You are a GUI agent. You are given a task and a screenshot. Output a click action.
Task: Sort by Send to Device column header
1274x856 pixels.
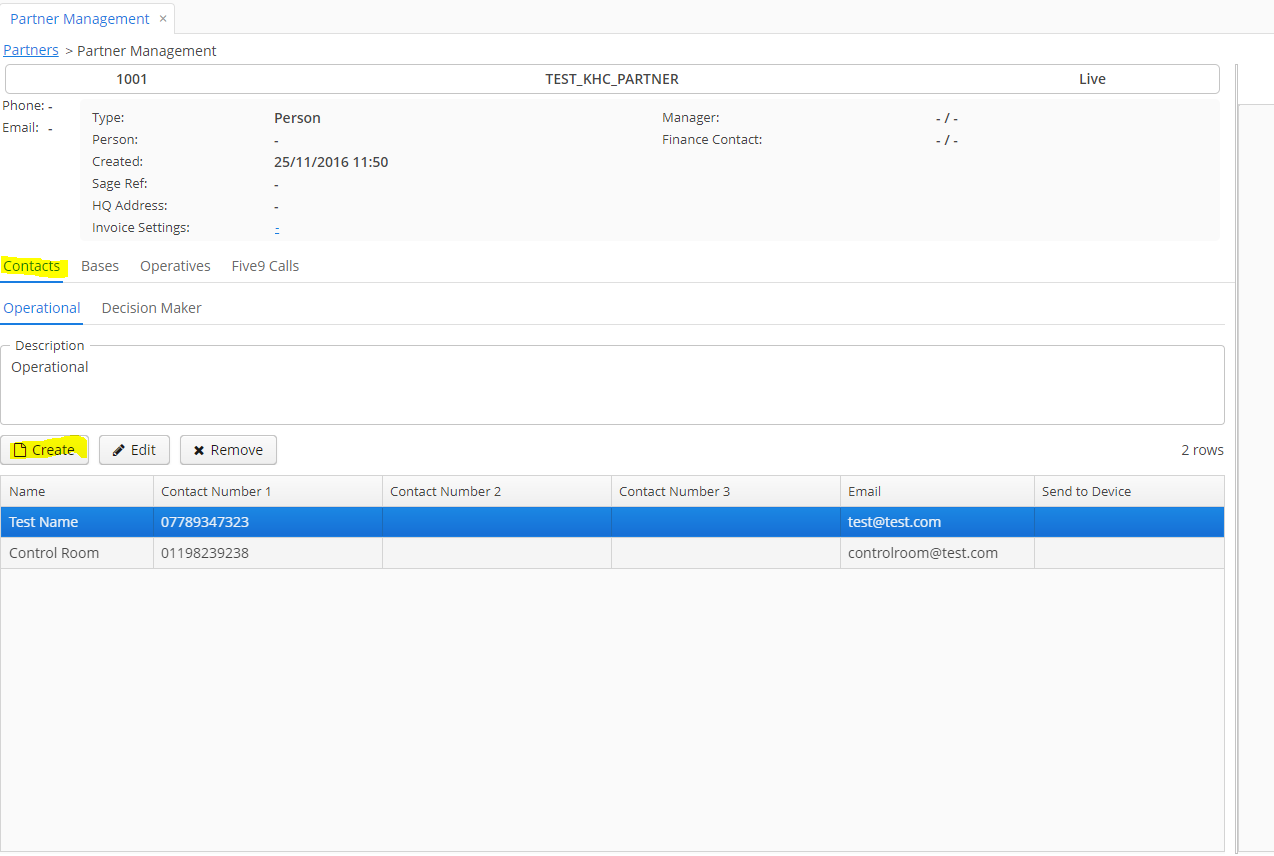pos(1129,491)
